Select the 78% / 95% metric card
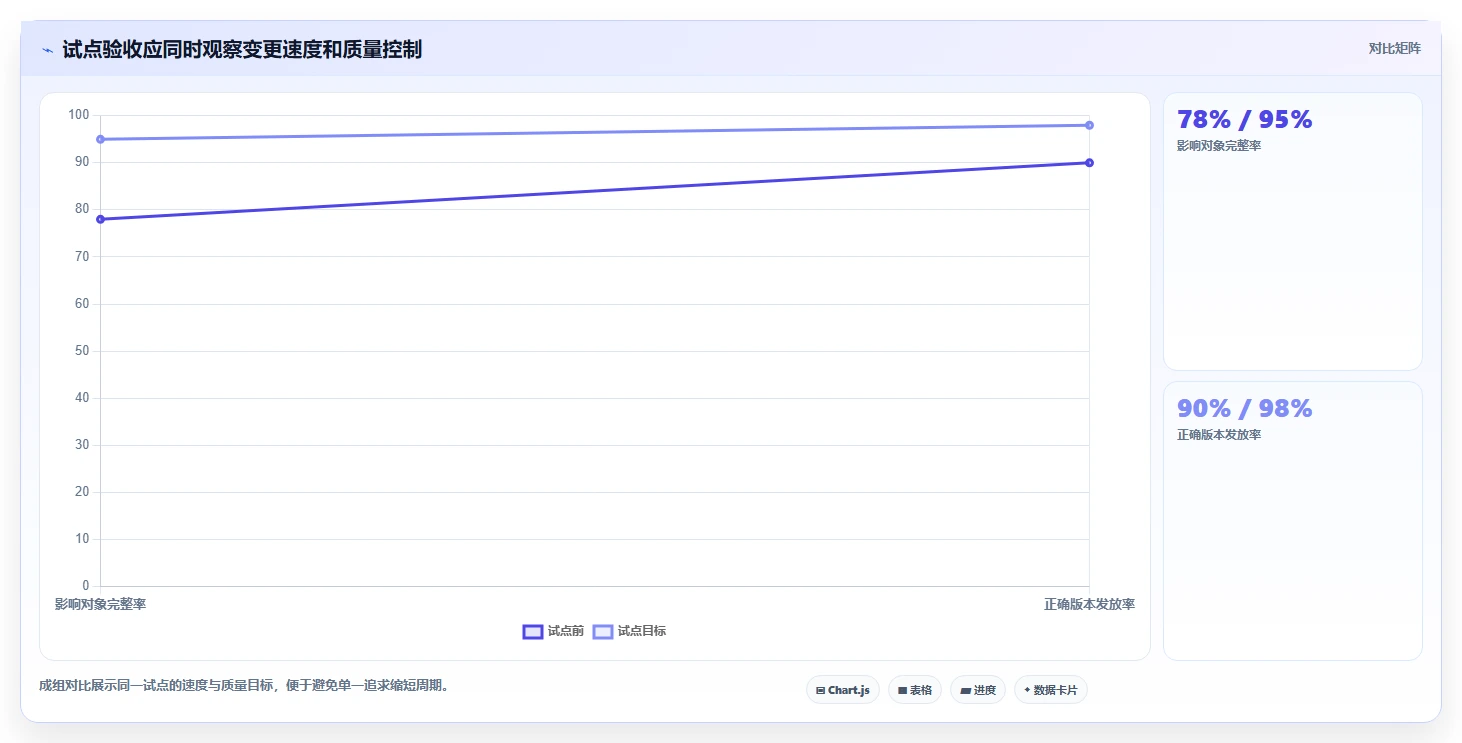1462x743 pixels. coord(1293,232)
